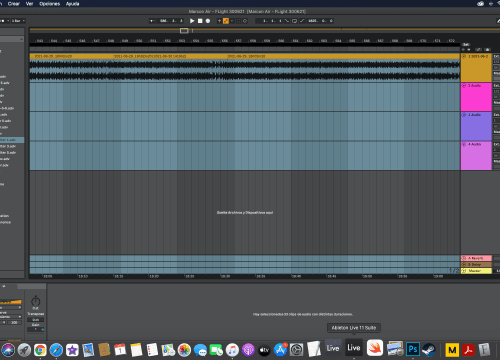500x360 pixels.
Task: Open 4 Audio Ext. input dropdown
Action: [497, 144]
